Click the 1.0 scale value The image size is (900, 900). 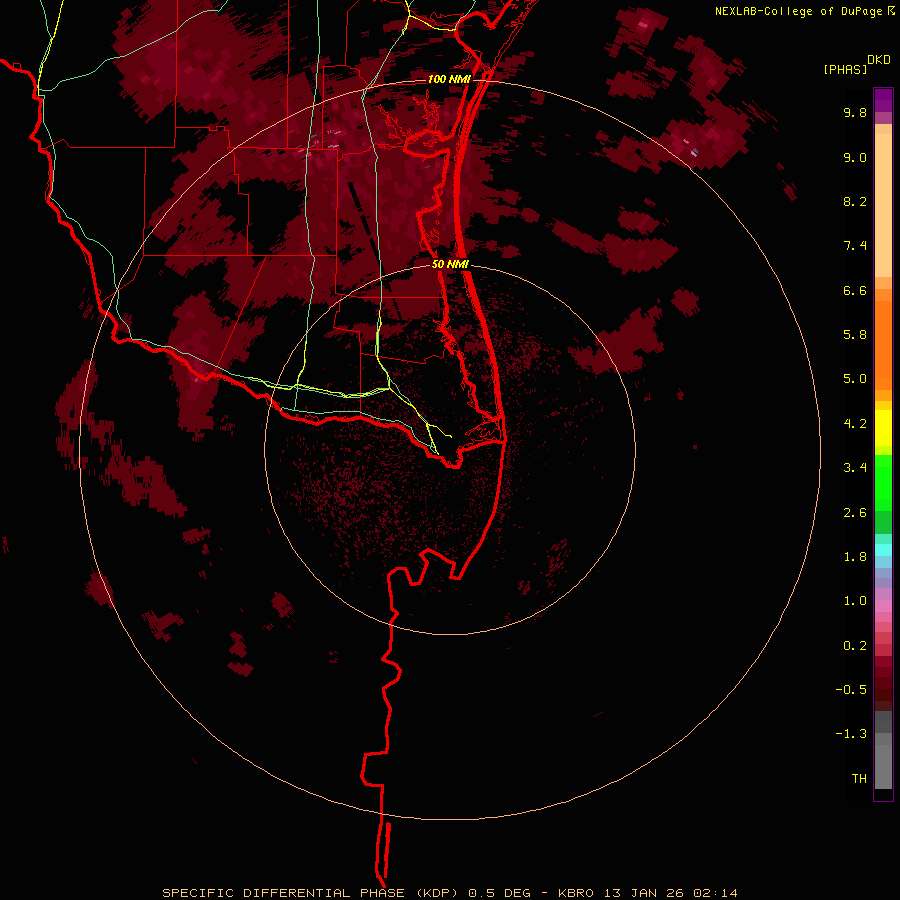coord(855,601)
